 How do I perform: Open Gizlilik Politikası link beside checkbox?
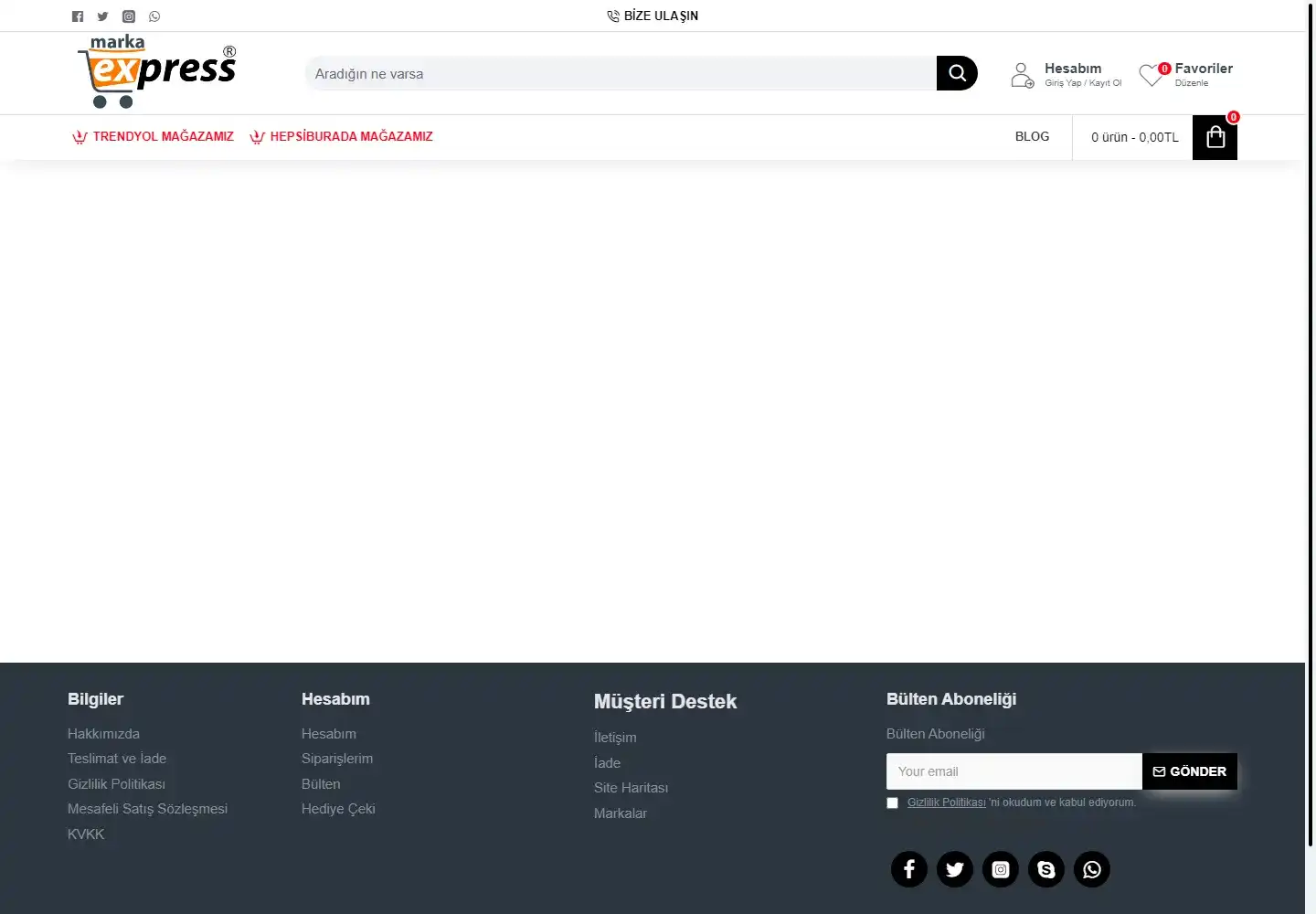pyautogui.click(x=947, y=802)
